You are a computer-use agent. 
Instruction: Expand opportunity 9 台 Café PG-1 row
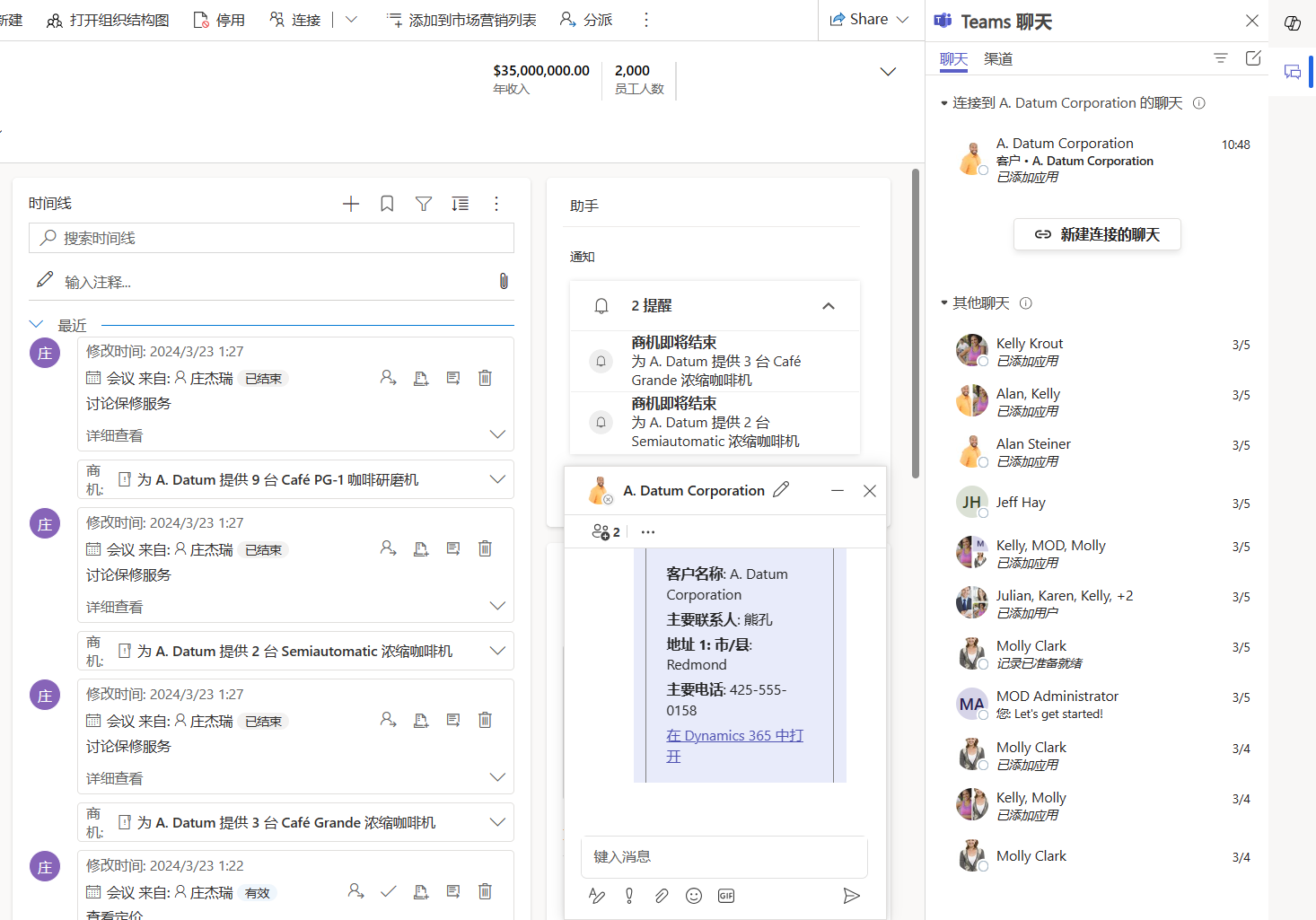pyautogui.click(x=497, y=479)
